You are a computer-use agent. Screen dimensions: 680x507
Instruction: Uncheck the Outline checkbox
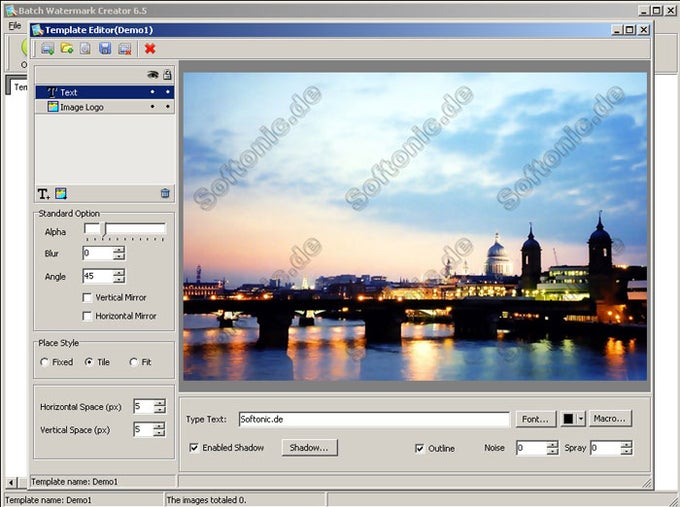[x=419, y=448]
